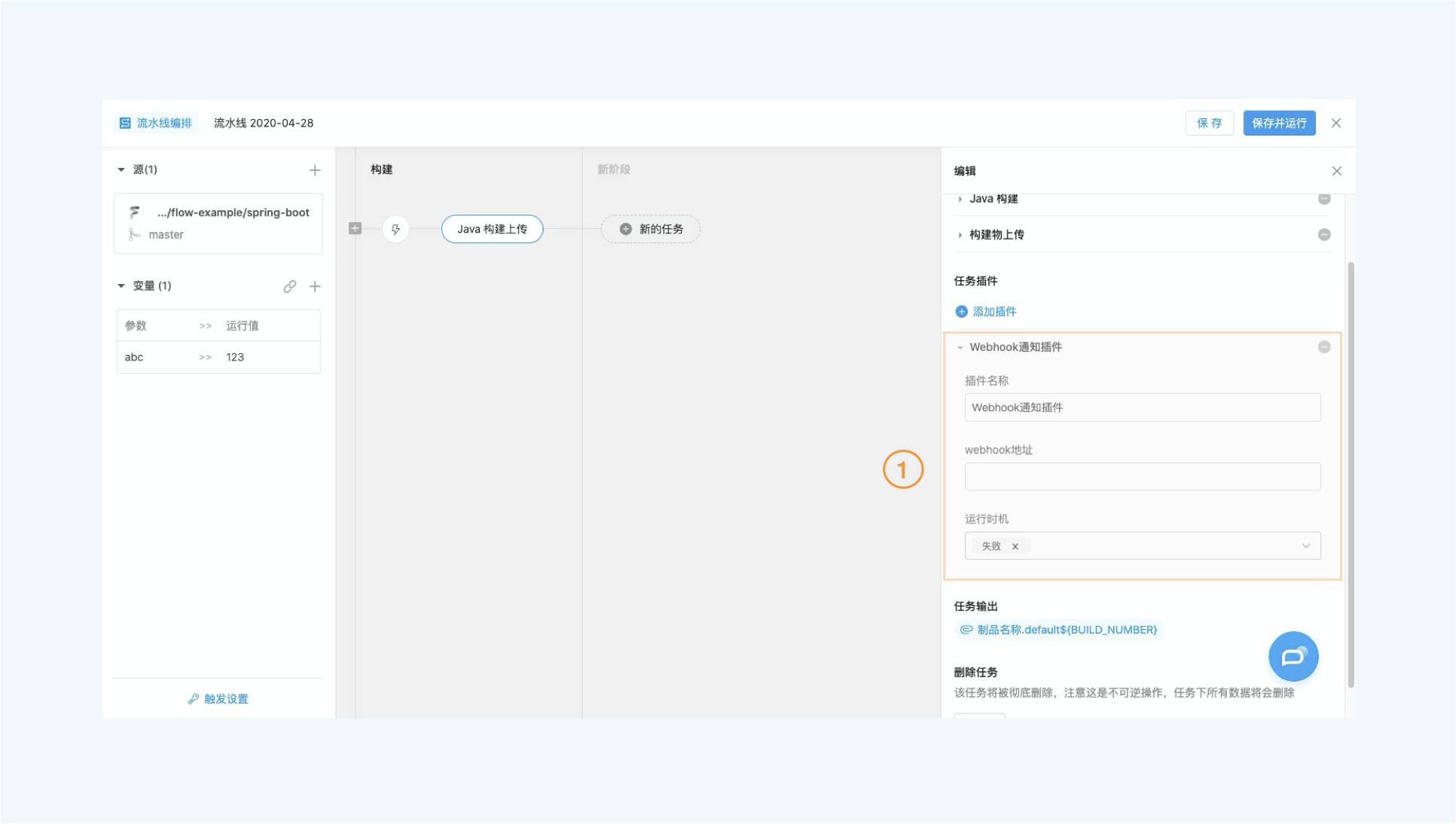This screenshot has width=1456, height=824.
Task: Click the lightning trigger icon on the pipeline
Action: coord(395,229)
